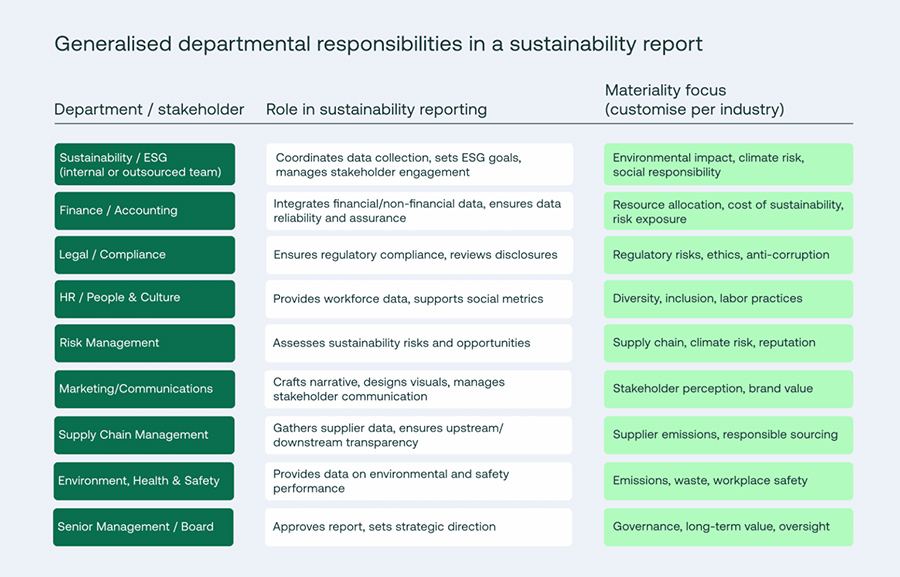This screenshot has width=900, height=577.
Task: Select the 'Supplier emissions, responsible sourcing' box
Action: coord(728,435)
